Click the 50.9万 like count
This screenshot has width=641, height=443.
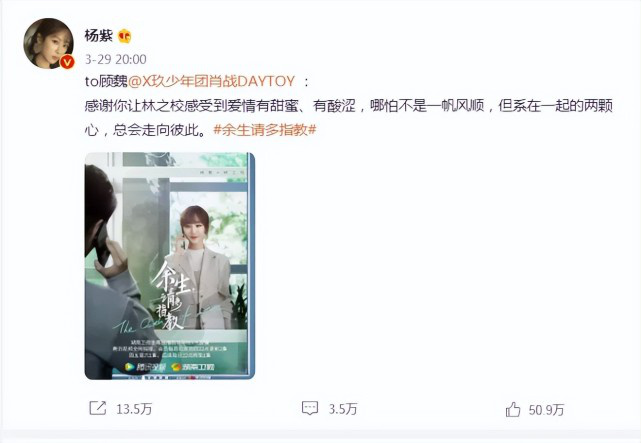pos(546,409)
